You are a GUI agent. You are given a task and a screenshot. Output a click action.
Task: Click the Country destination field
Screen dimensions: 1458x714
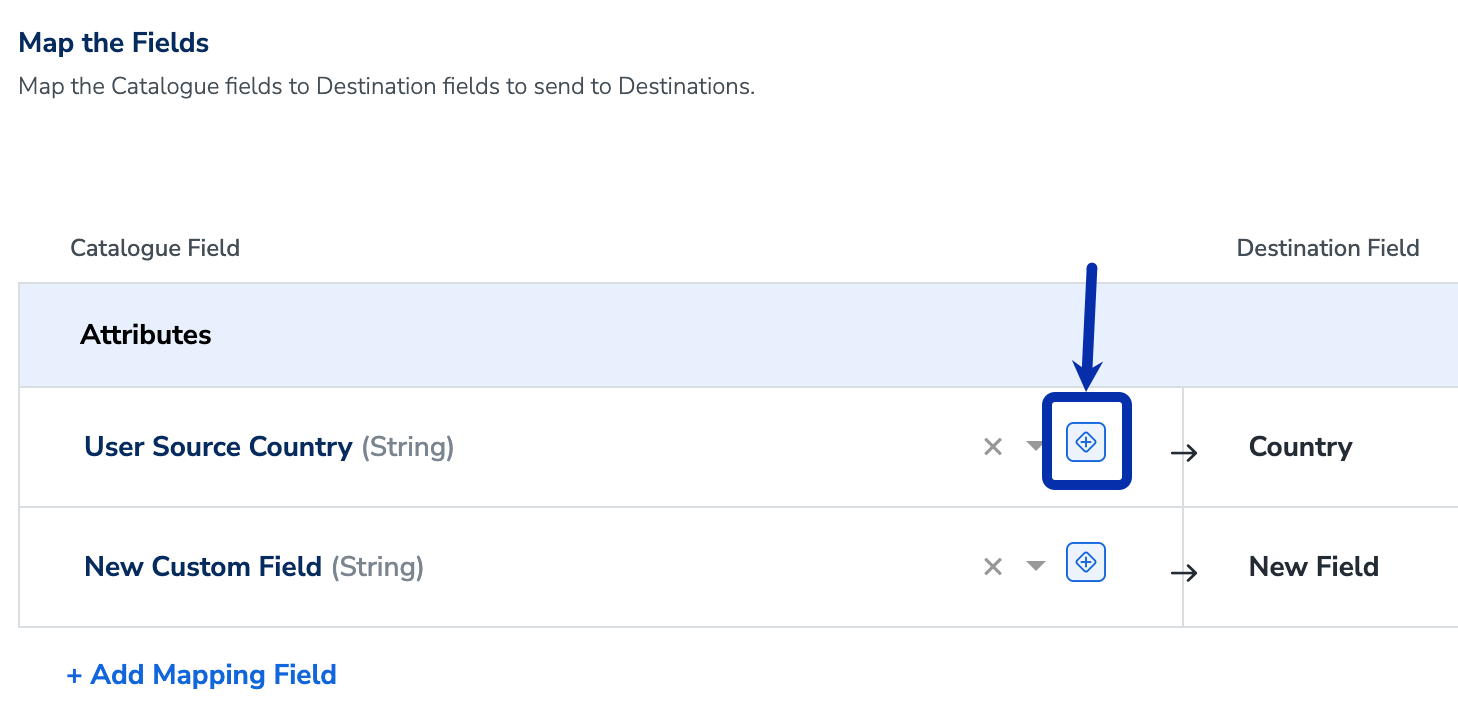click(x=1300, y=447)
